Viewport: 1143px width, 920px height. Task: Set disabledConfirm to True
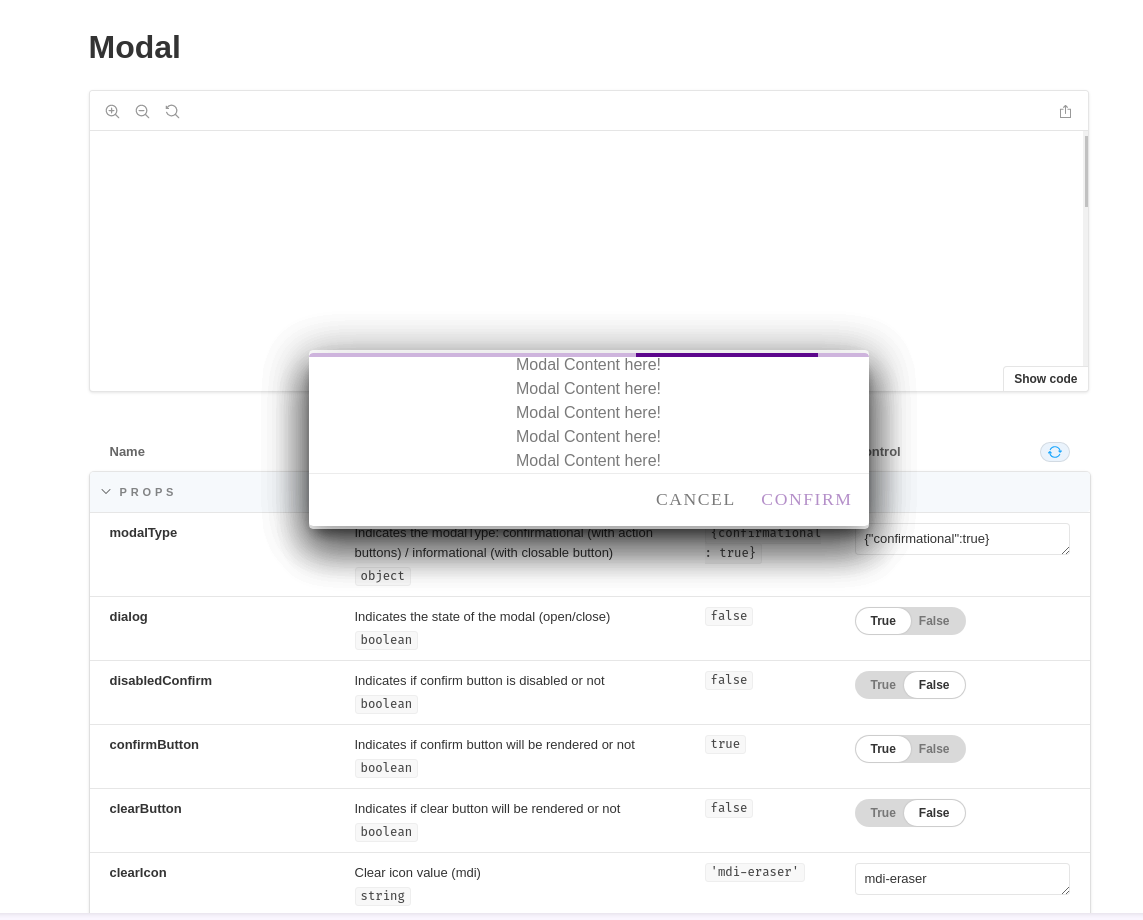pyautogui.click(x=883, y=685)
